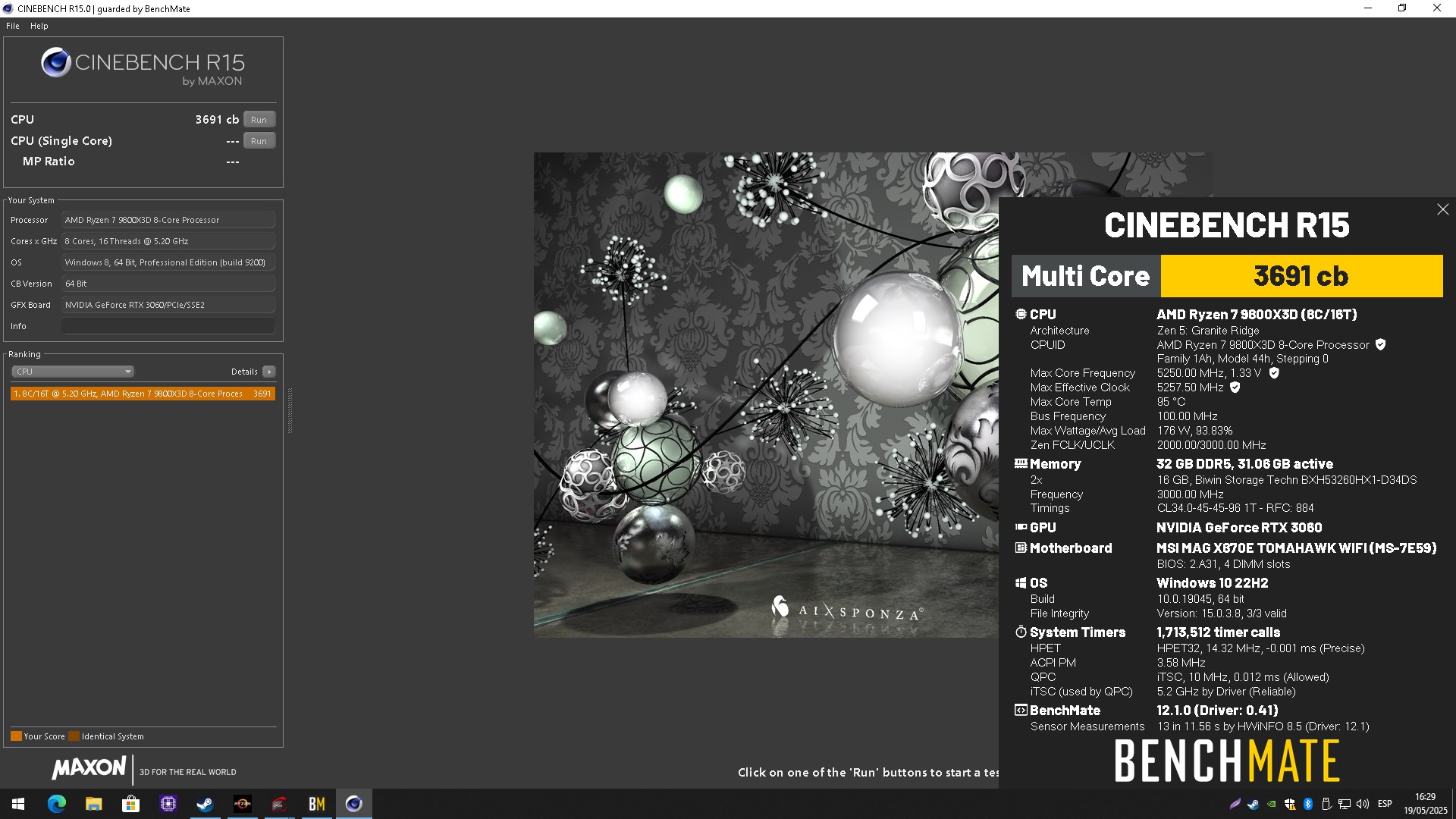1456x819 pixels.
Task: Click the MAXON logo at bottom left
Action: (x=89, y=768)
